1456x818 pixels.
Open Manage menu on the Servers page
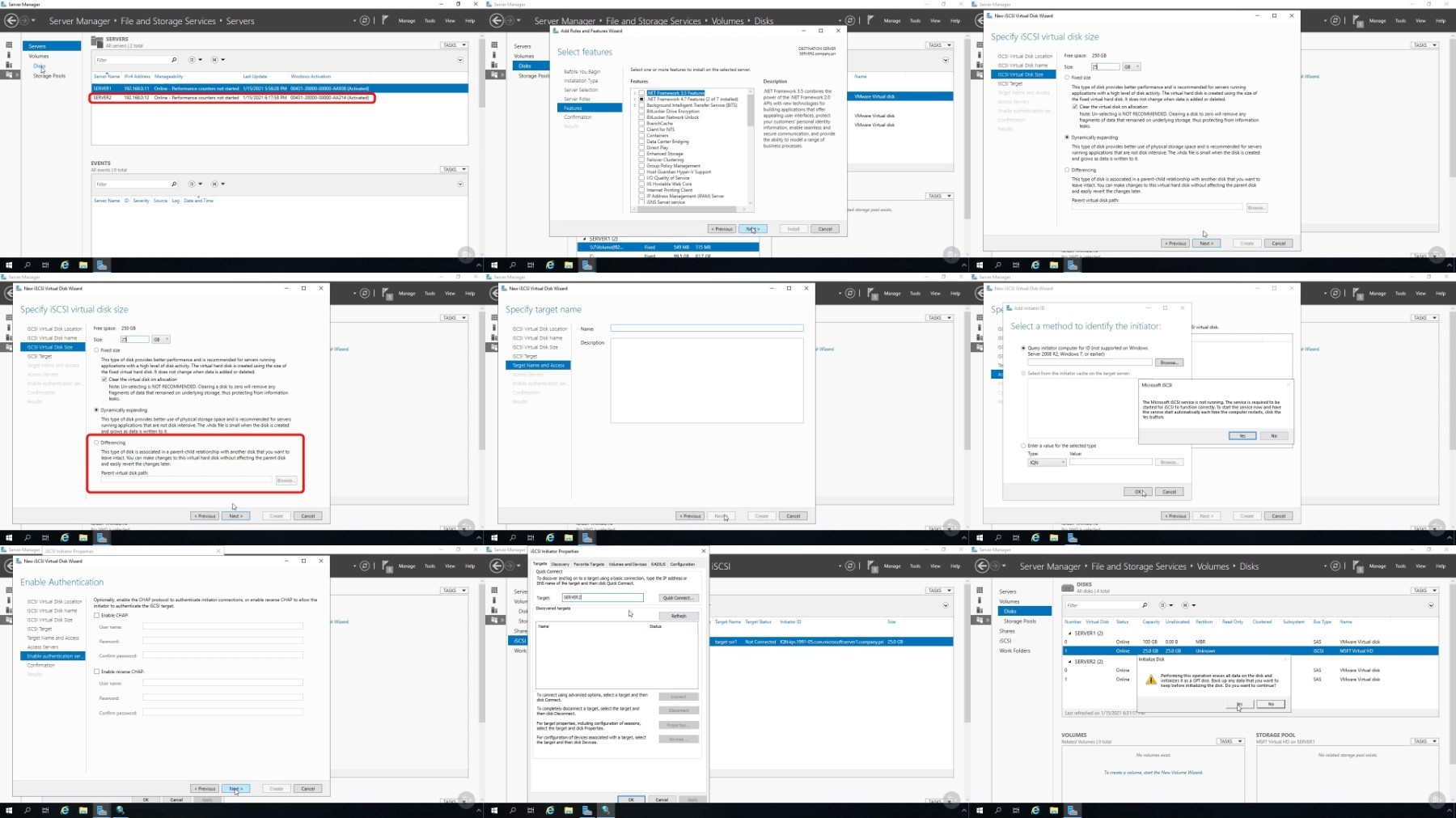point(407,20)
